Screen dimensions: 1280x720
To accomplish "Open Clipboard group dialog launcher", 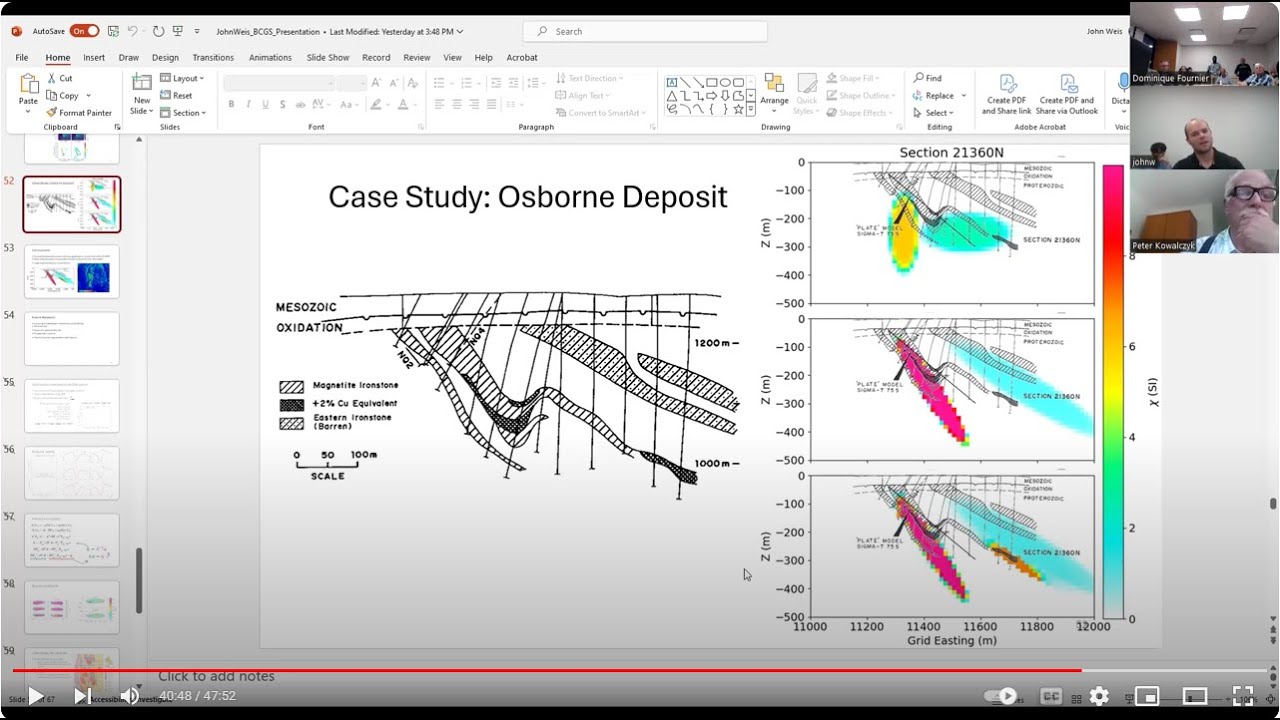I will [x=117, y=127].
